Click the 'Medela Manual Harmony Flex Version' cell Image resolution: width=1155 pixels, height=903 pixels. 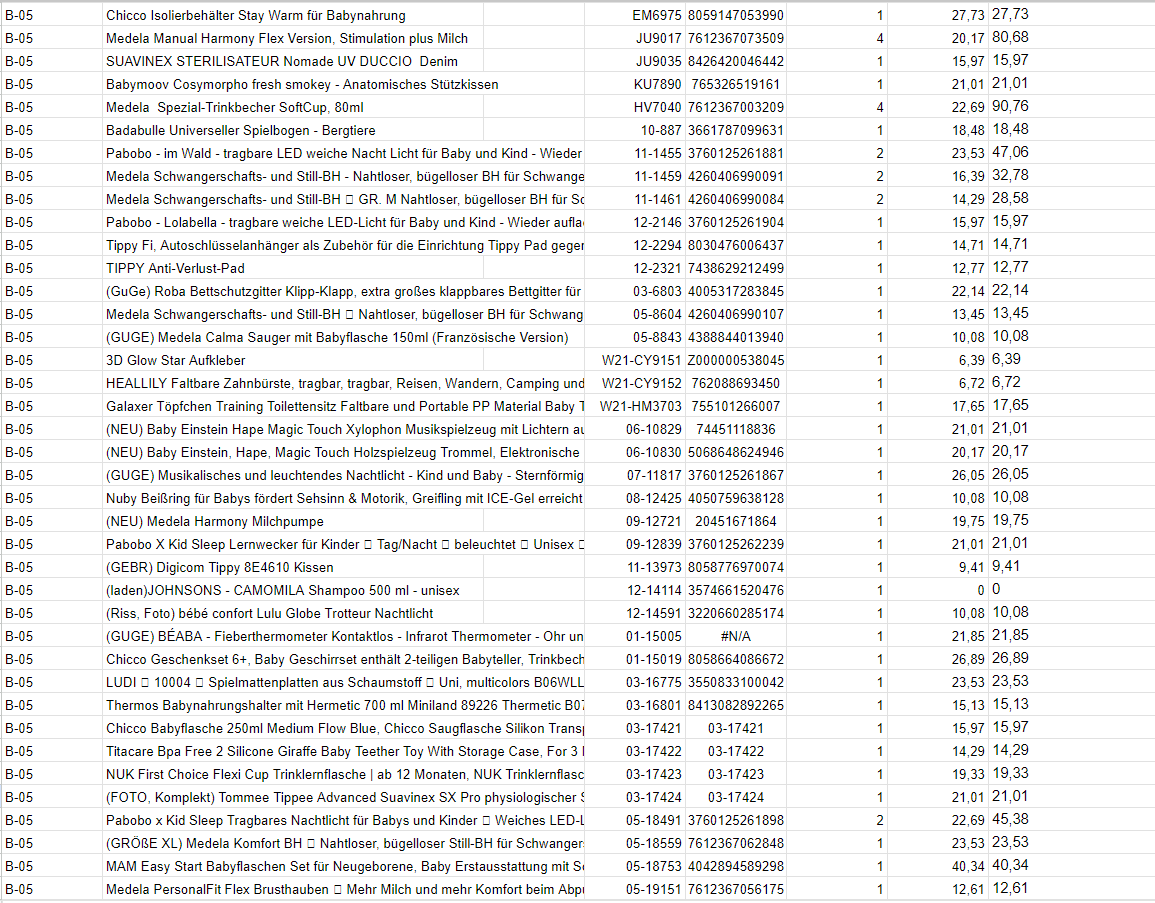click(293, 38)
